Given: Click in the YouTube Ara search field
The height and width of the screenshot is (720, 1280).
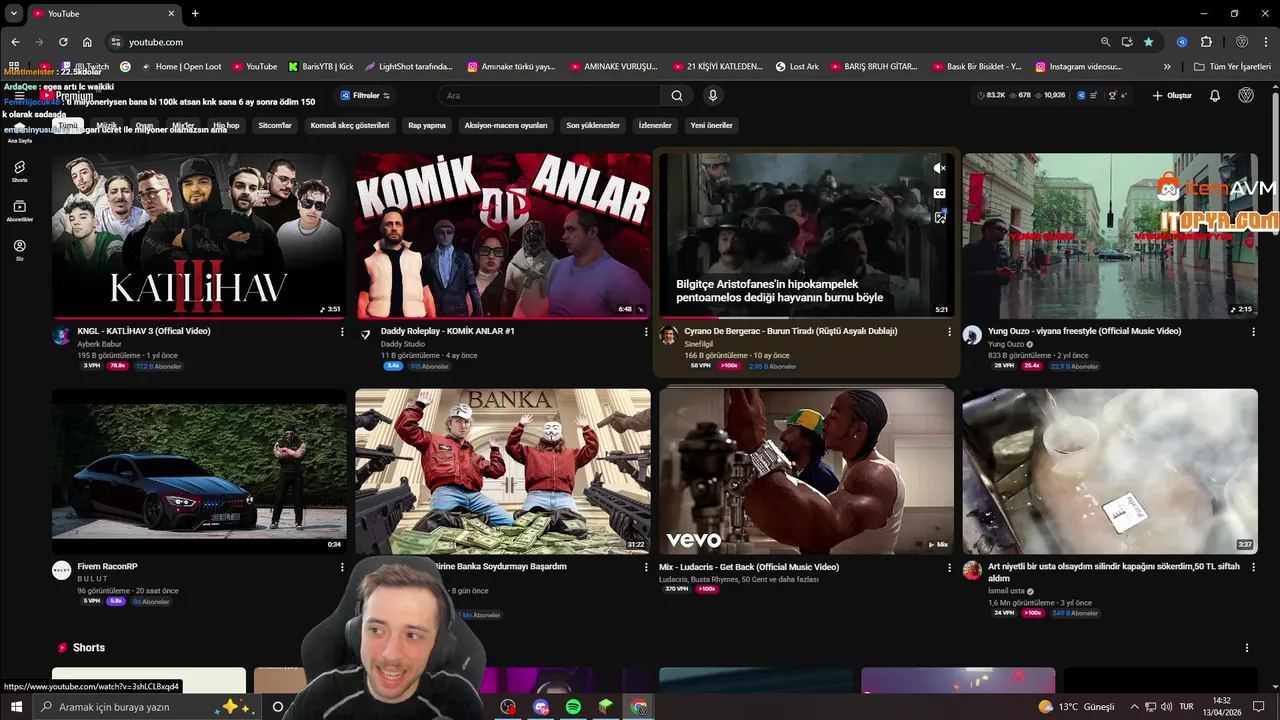Looking at the screenshot, I should coord(549,96).
